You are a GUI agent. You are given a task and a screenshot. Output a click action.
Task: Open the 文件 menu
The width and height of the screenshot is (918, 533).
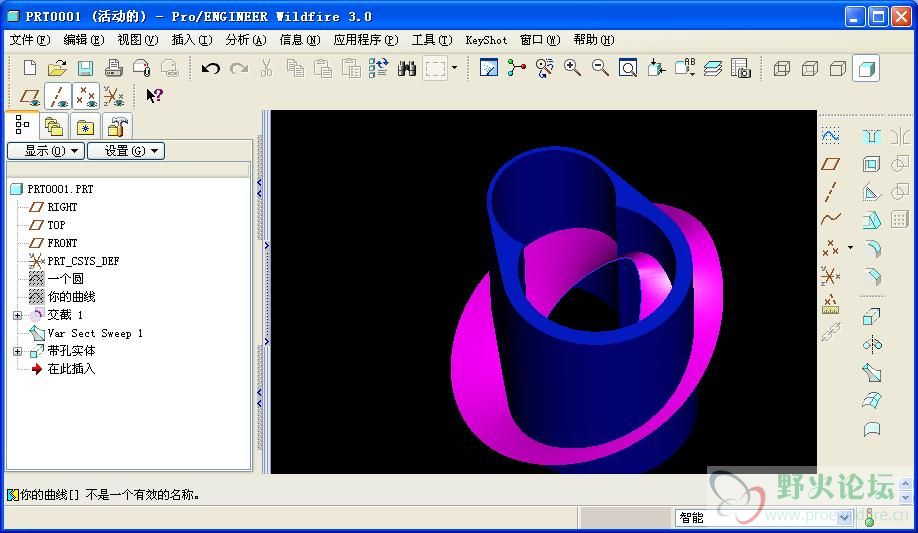30,40
